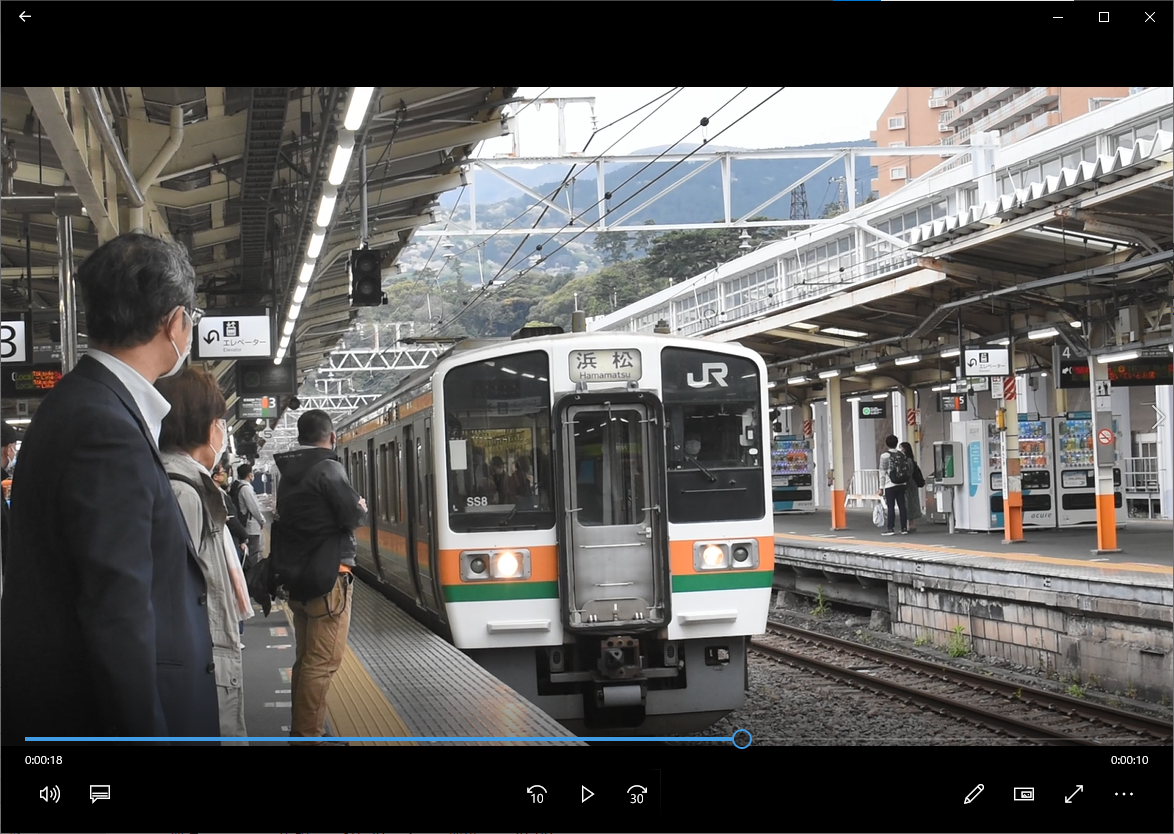The image size is (1174, 834).
Task: Open the more options menu
Action: point(1124,794)
